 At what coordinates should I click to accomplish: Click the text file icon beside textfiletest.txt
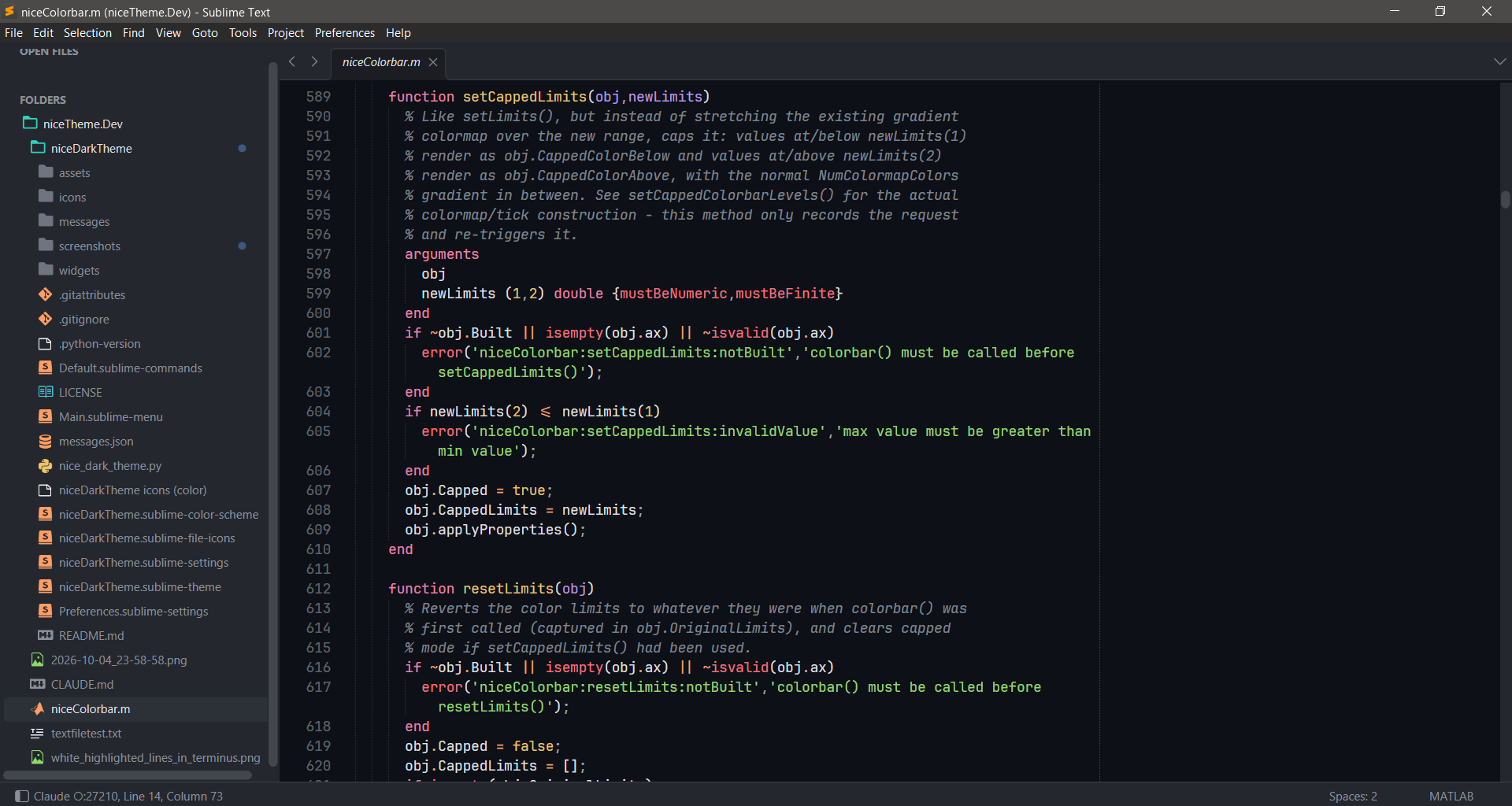[38, 733]
